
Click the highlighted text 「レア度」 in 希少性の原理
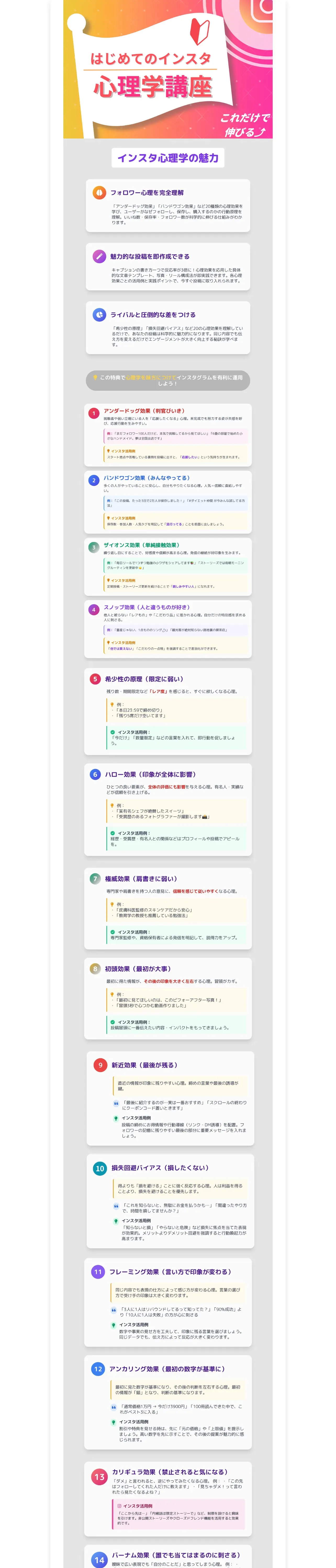159,691
